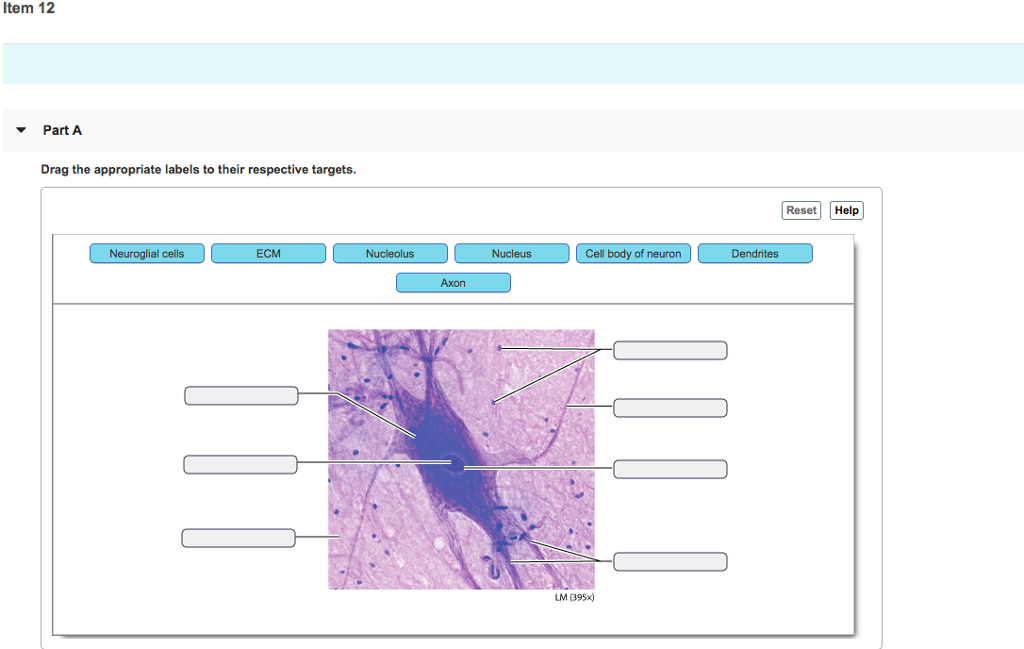Click the third target box on the right
1024x649 pixels.
[670, 469]
